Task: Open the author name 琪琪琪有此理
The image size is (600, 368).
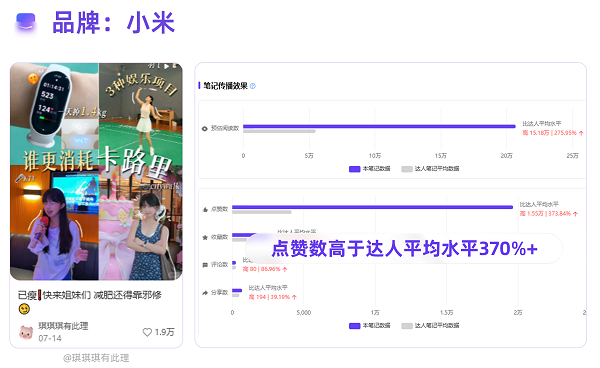Action: (63, 326)
